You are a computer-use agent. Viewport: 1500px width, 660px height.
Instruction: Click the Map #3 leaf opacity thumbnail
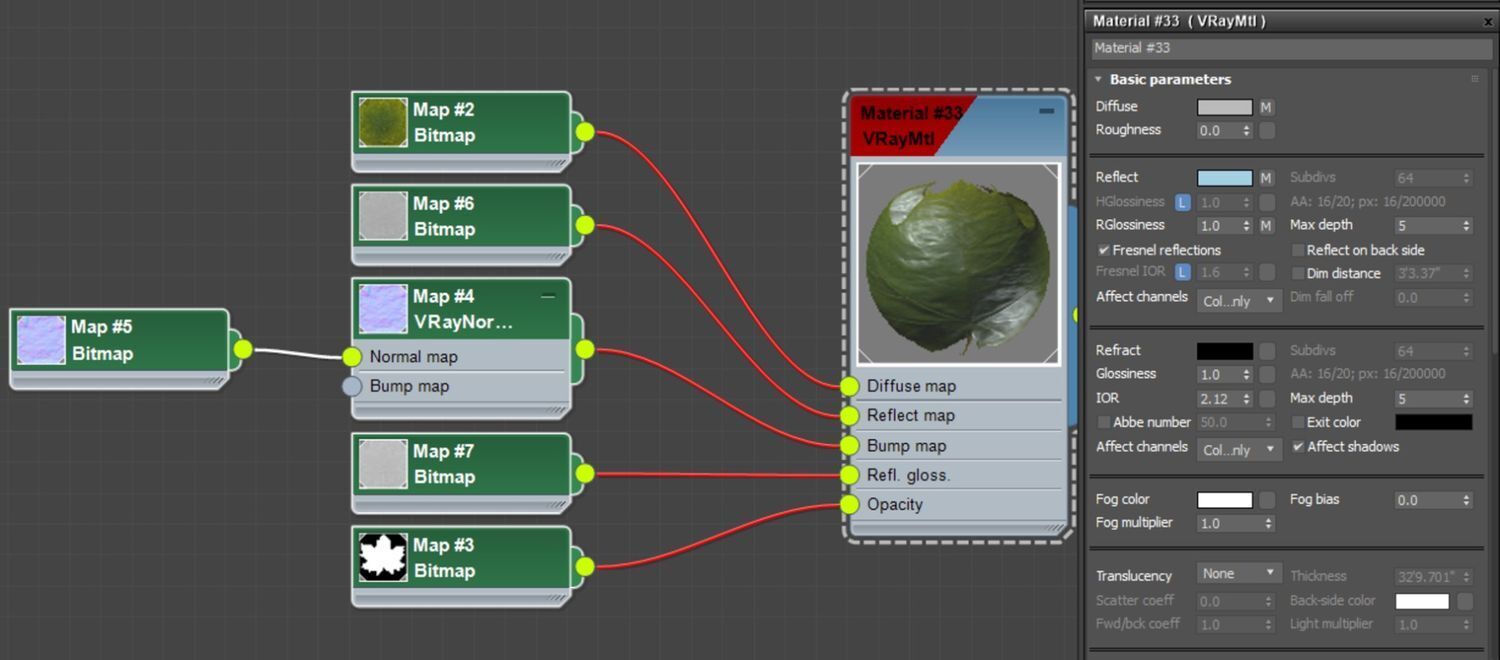(383, 558)
